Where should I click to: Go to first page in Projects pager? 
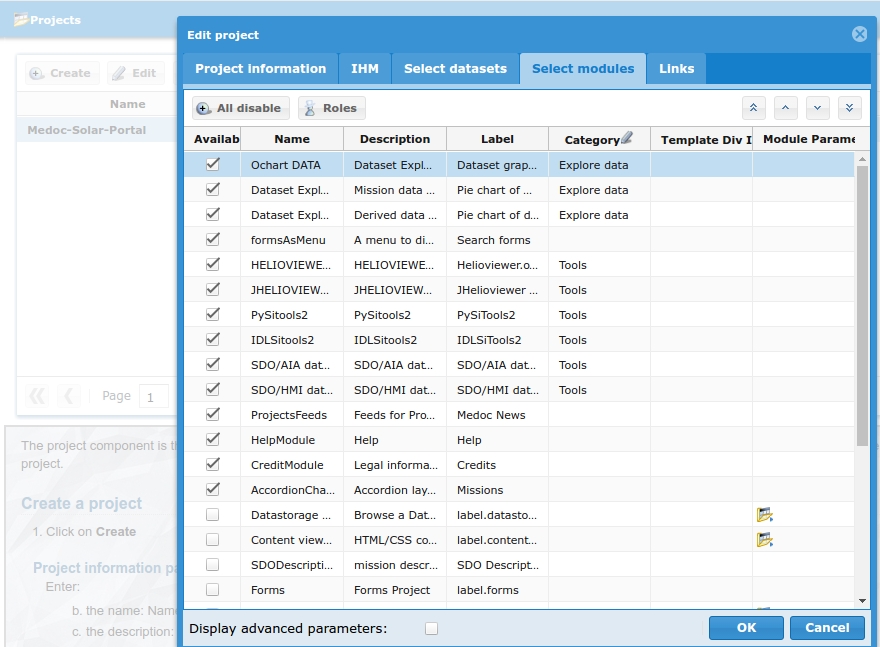click(x=37, y=396)
